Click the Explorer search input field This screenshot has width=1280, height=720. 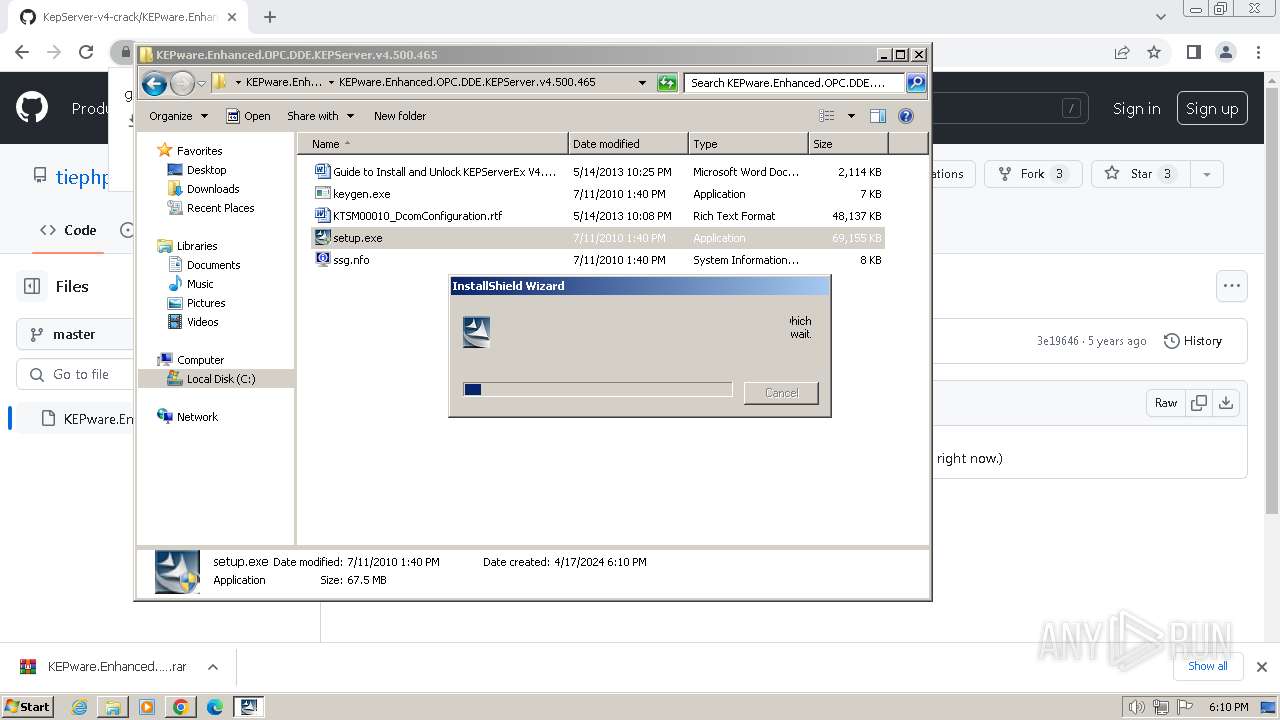coord(795,83)
